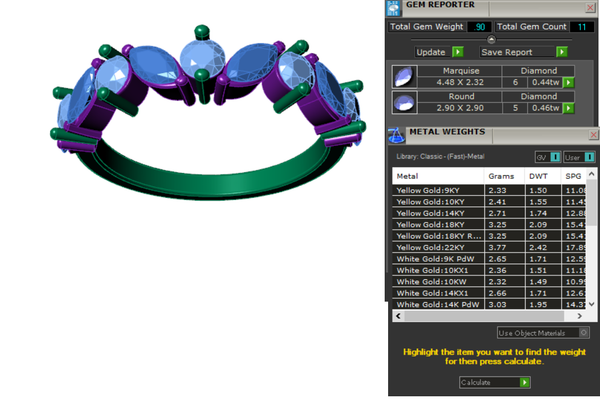Click the Metal Weights scale icon
This screenshot has width=600, height=402.
pyautogui.click(x=396, y=136)
